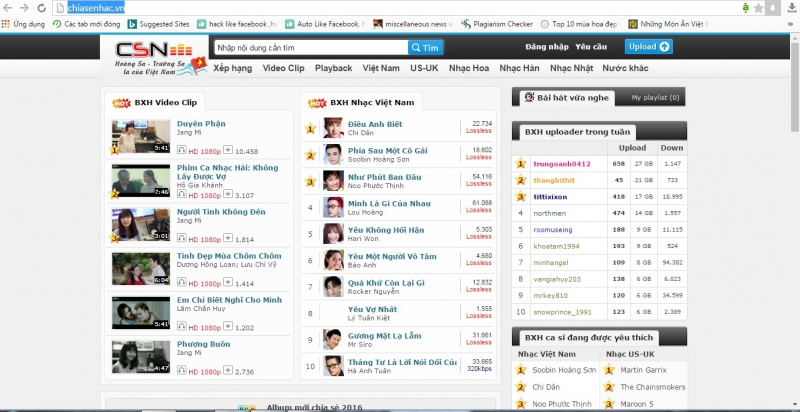800x412 pixels.
Task: Reload the page with the refresh icon
Action: coord(42,8)
